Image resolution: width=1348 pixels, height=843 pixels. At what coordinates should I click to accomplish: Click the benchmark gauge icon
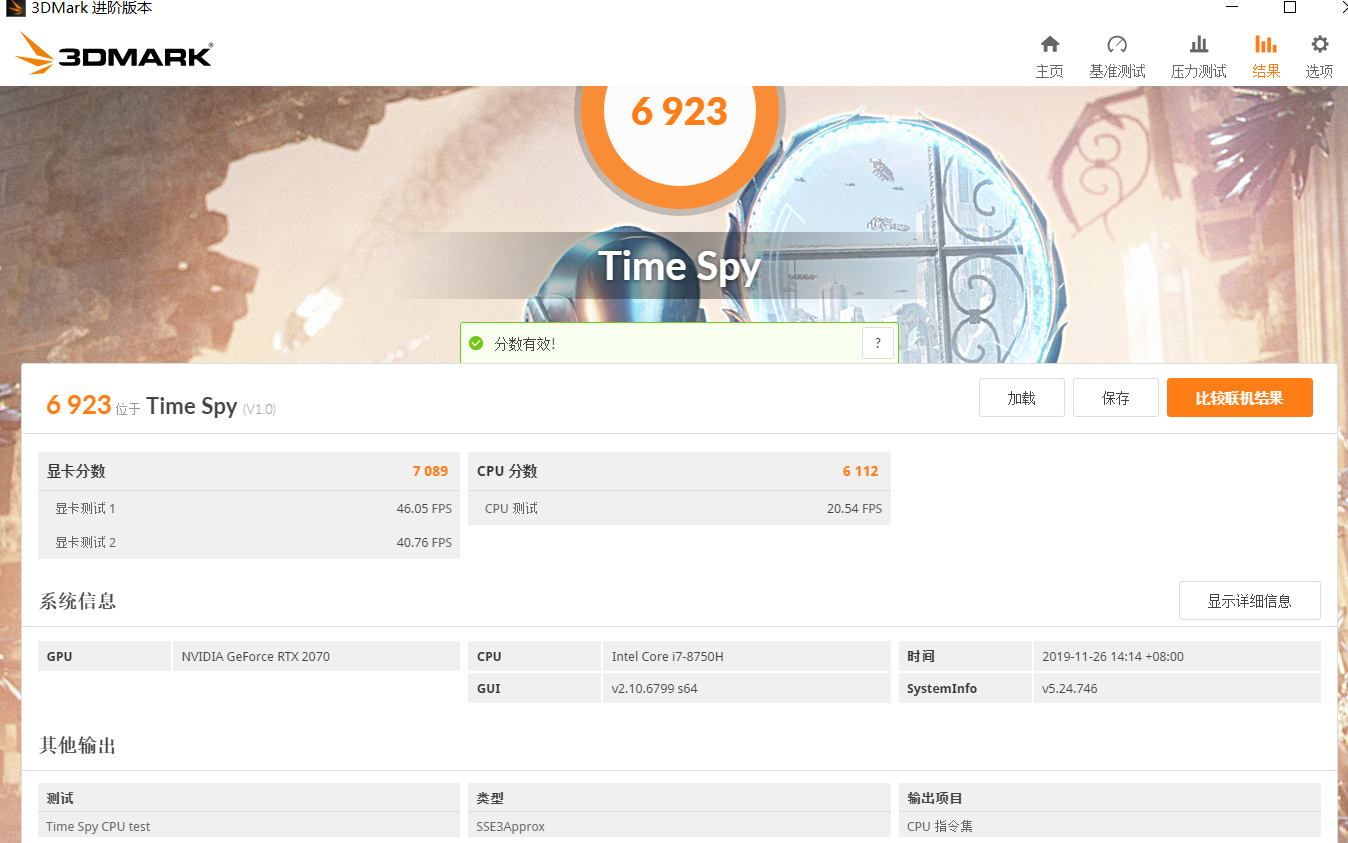pyautogui.click(x=1117, y=44)
